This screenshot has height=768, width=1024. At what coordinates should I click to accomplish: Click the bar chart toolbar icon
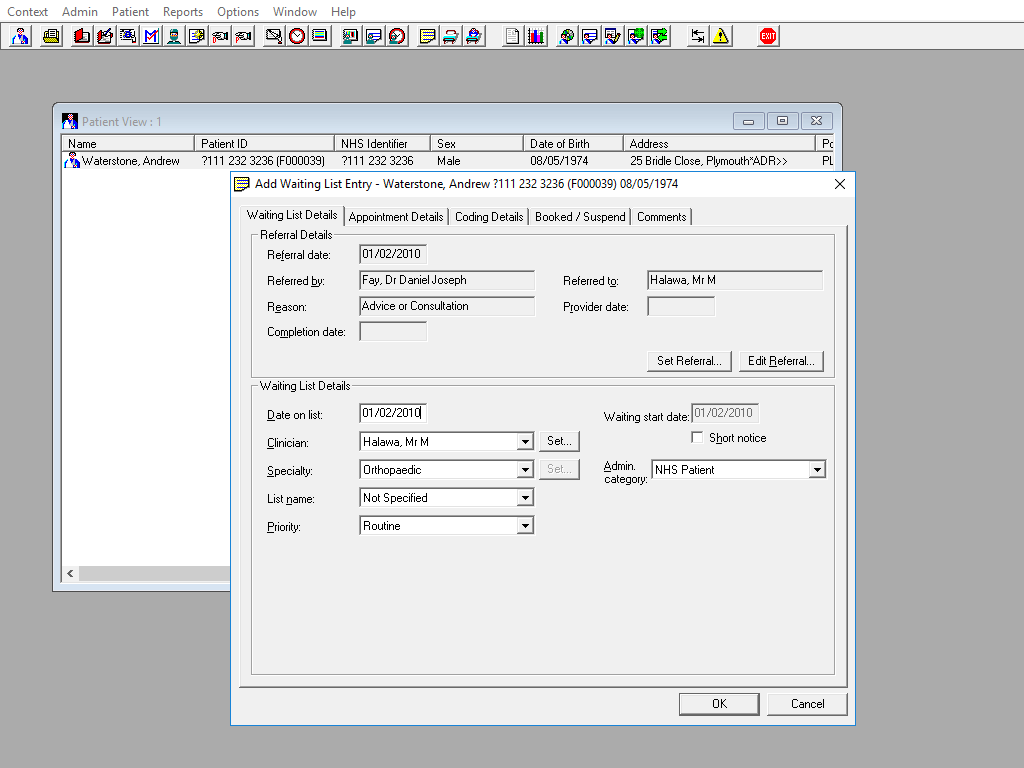(x=536, y=36)
